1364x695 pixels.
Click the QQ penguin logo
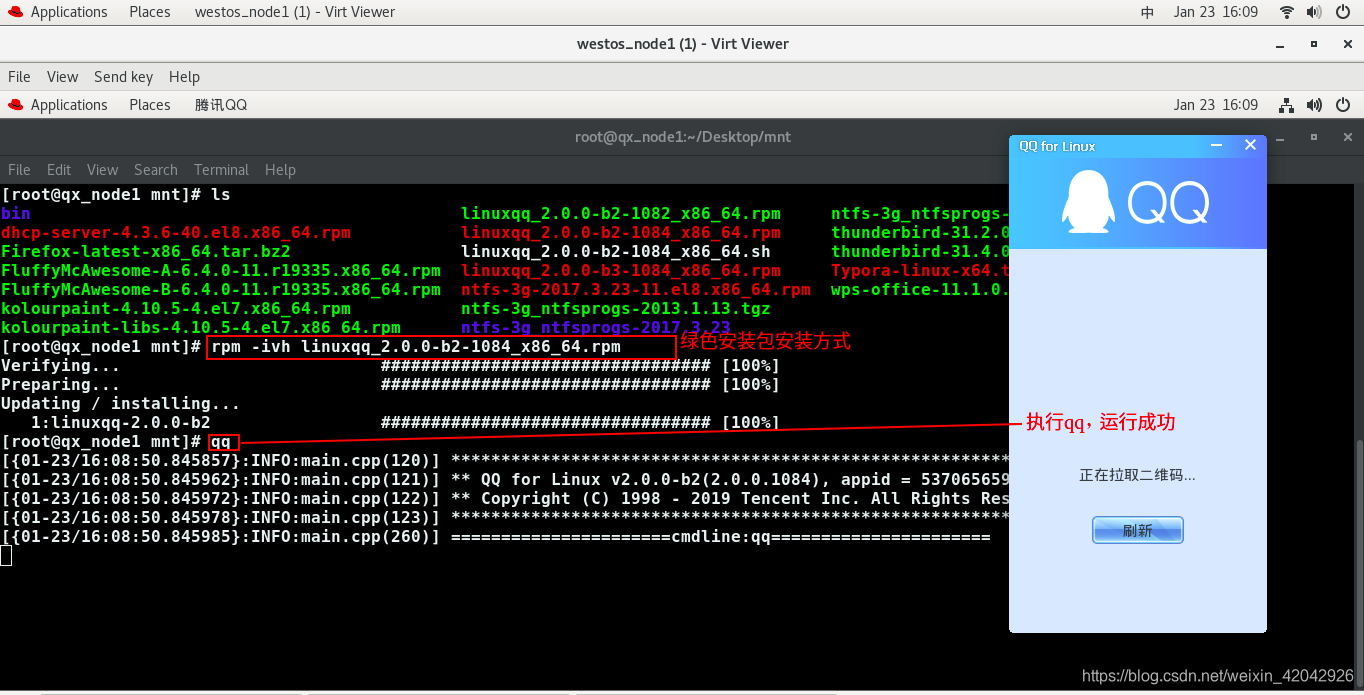pyautogui.click(x=1088, y=203)
